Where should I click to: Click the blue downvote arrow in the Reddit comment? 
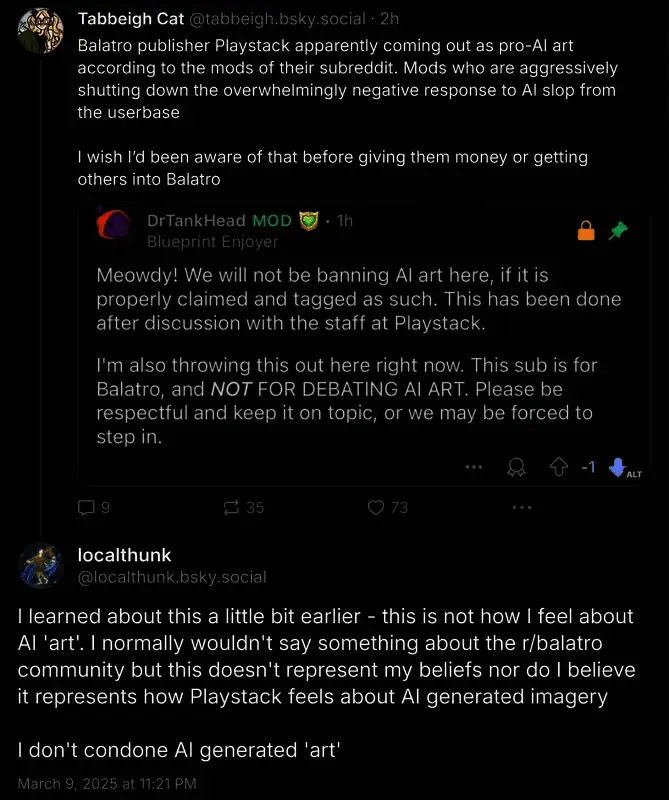point(616,467)
